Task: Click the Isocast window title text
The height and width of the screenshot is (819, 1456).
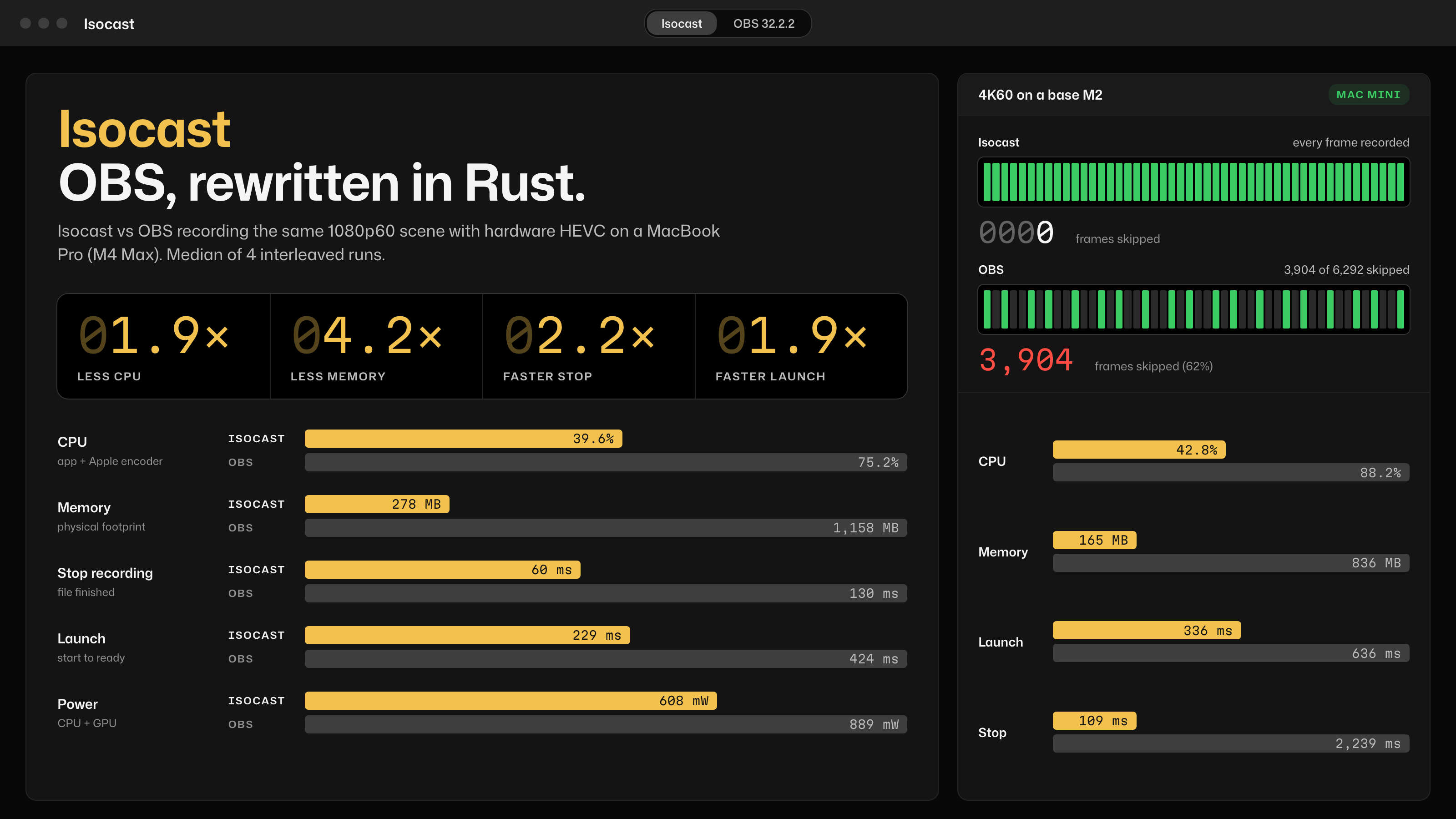Action: click(109, 24)
